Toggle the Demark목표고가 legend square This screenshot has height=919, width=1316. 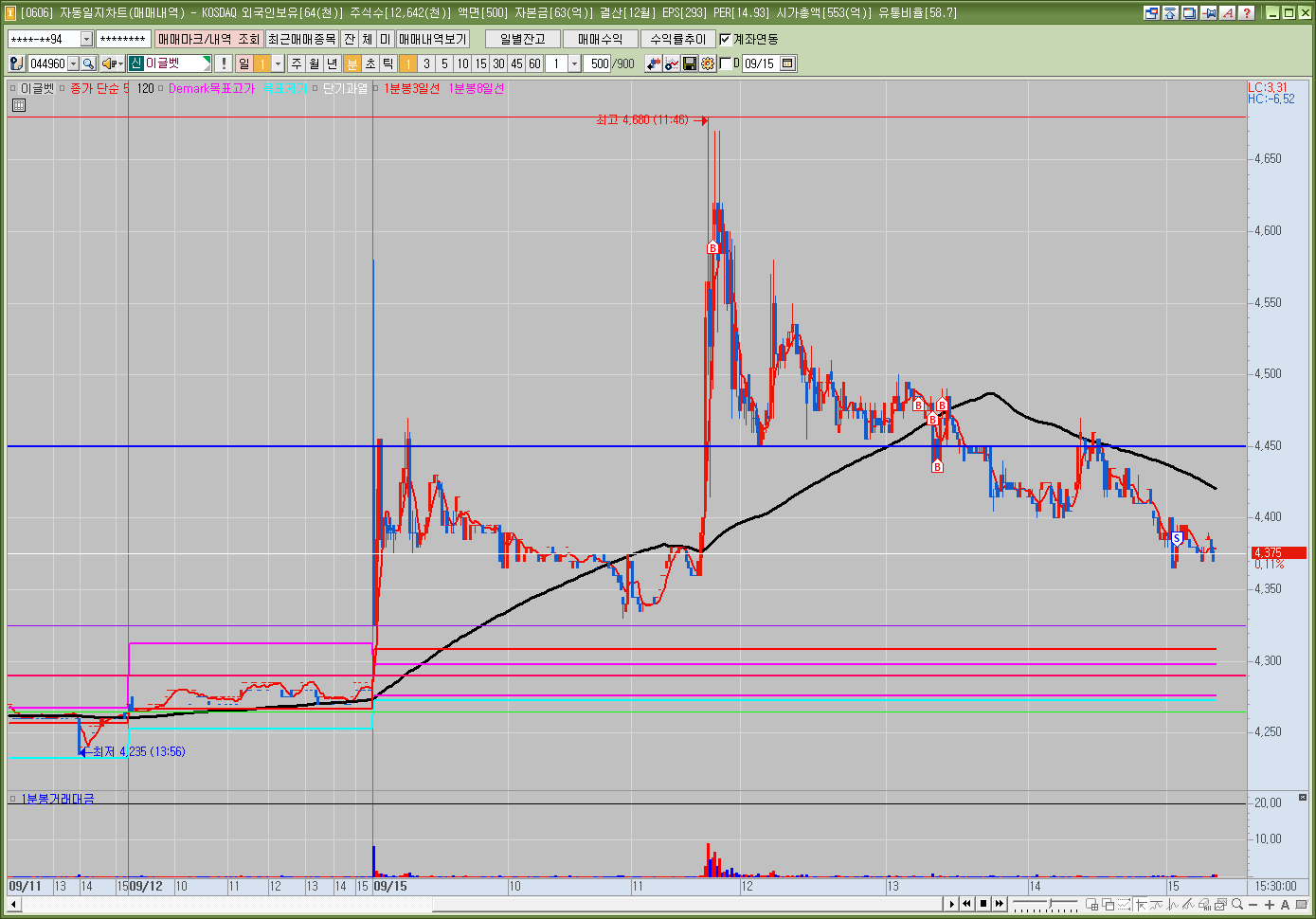[x=161, y=88]
